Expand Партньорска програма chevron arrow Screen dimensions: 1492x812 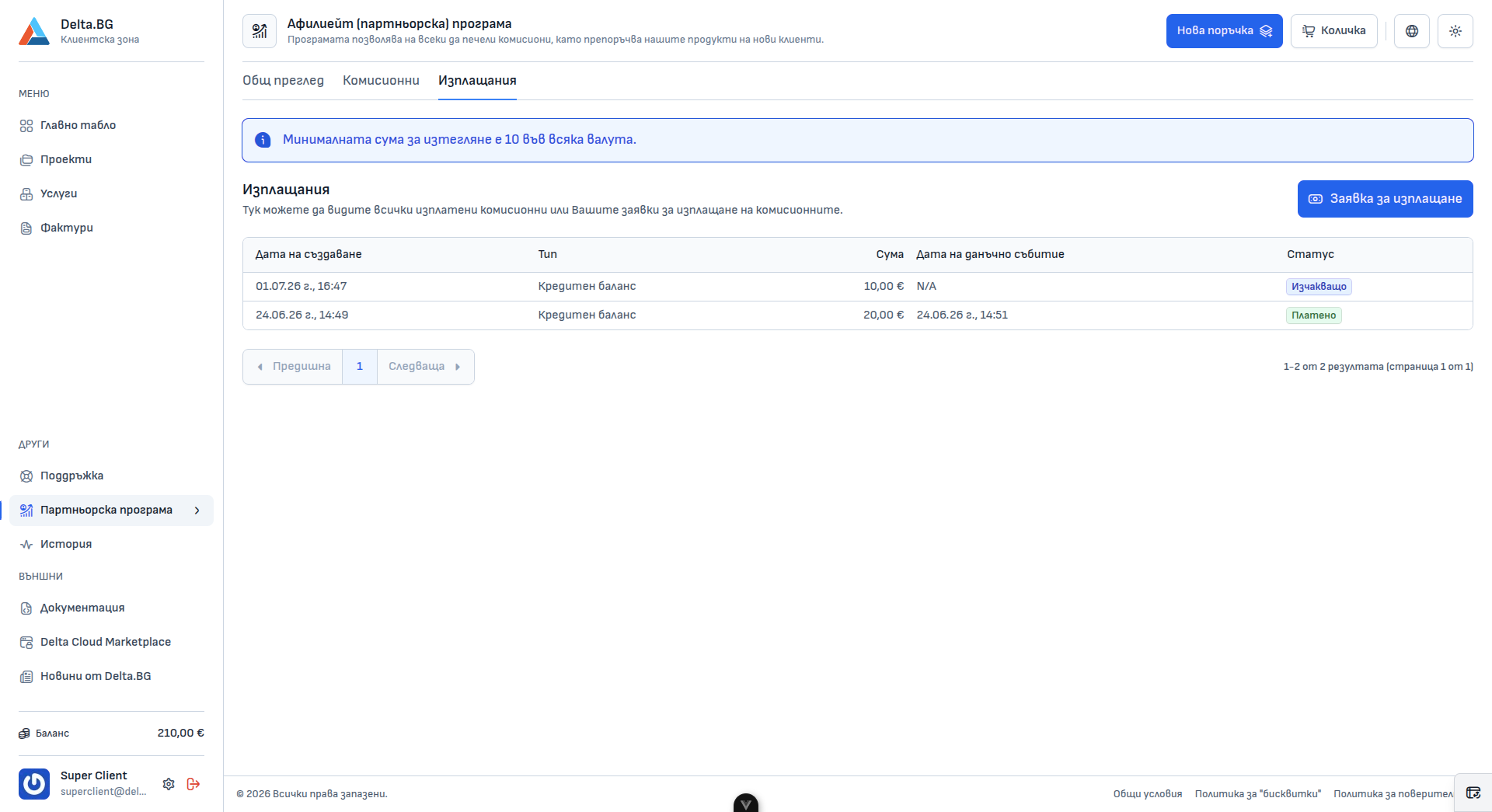point(197,511)
